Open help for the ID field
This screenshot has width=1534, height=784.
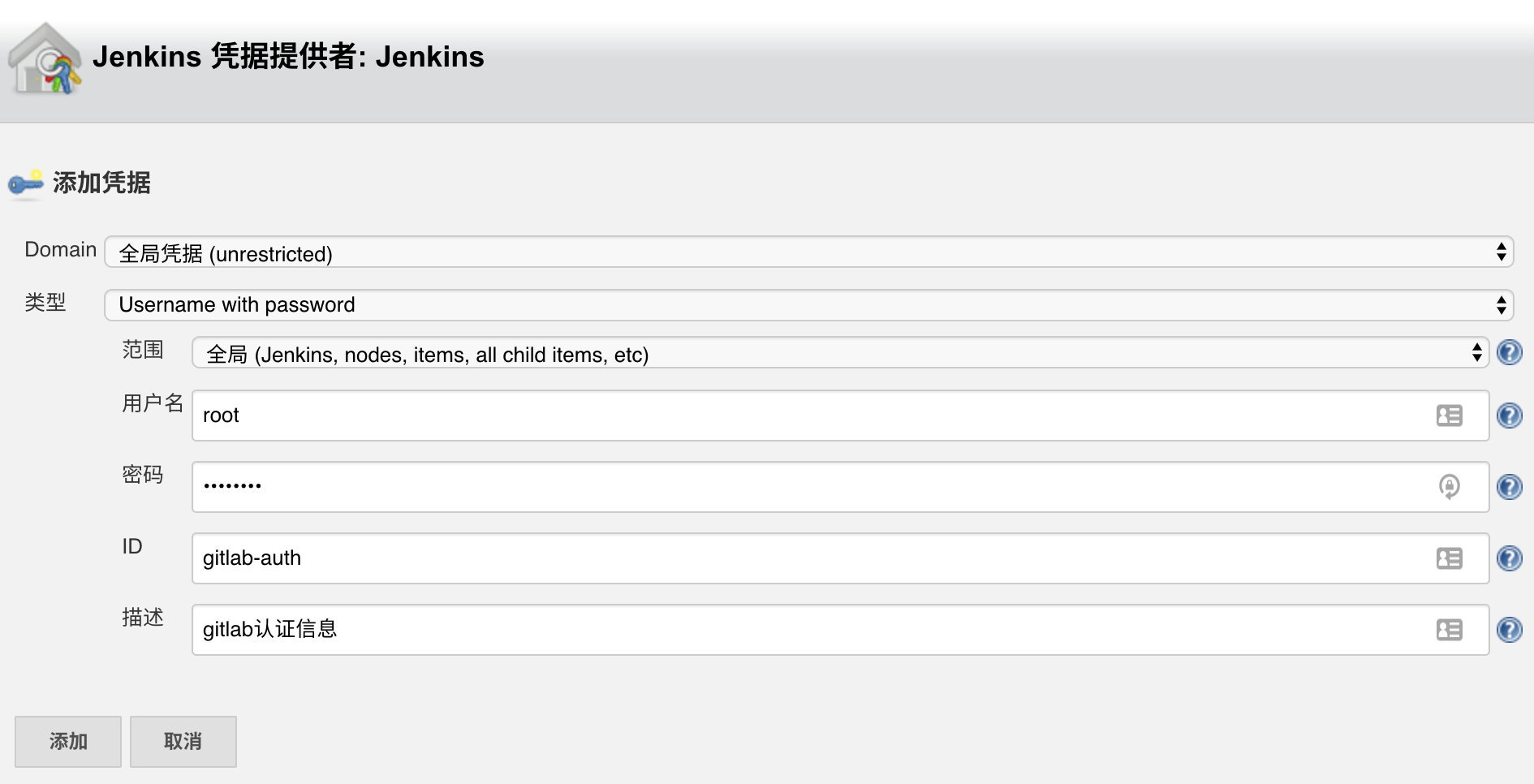coord(1509,558)
